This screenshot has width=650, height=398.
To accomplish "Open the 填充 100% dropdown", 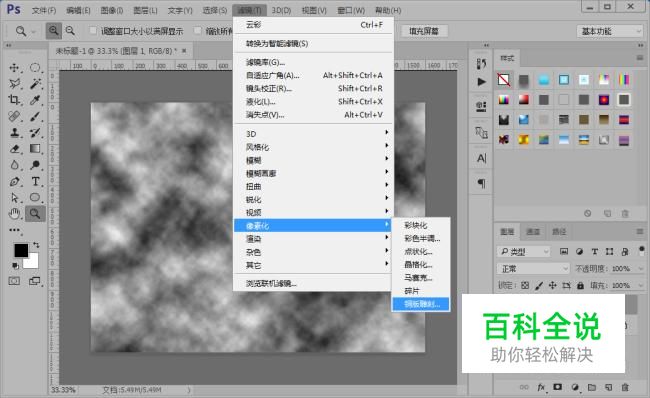I will click(x=641, y=285).
